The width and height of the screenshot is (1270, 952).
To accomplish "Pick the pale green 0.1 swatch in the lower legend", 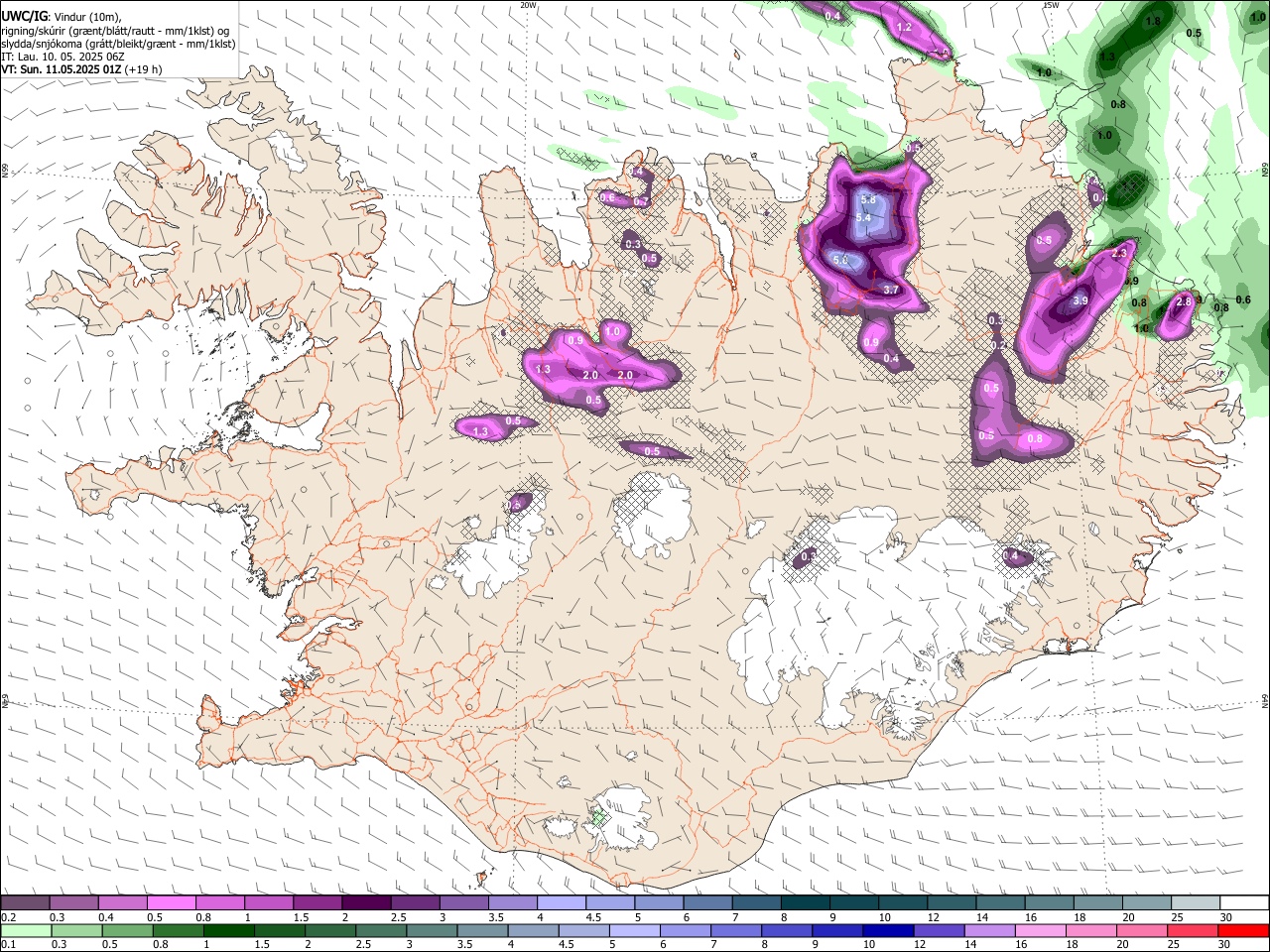I will click(x=25, y=930).
